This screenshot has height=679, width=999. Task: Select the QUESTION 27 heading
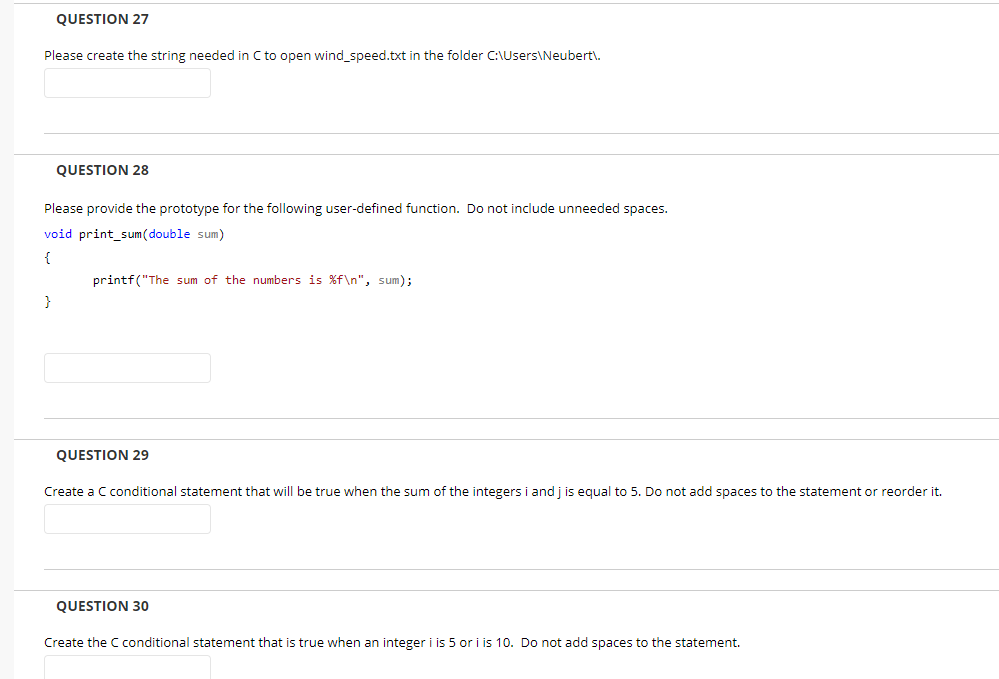[102, 19]
